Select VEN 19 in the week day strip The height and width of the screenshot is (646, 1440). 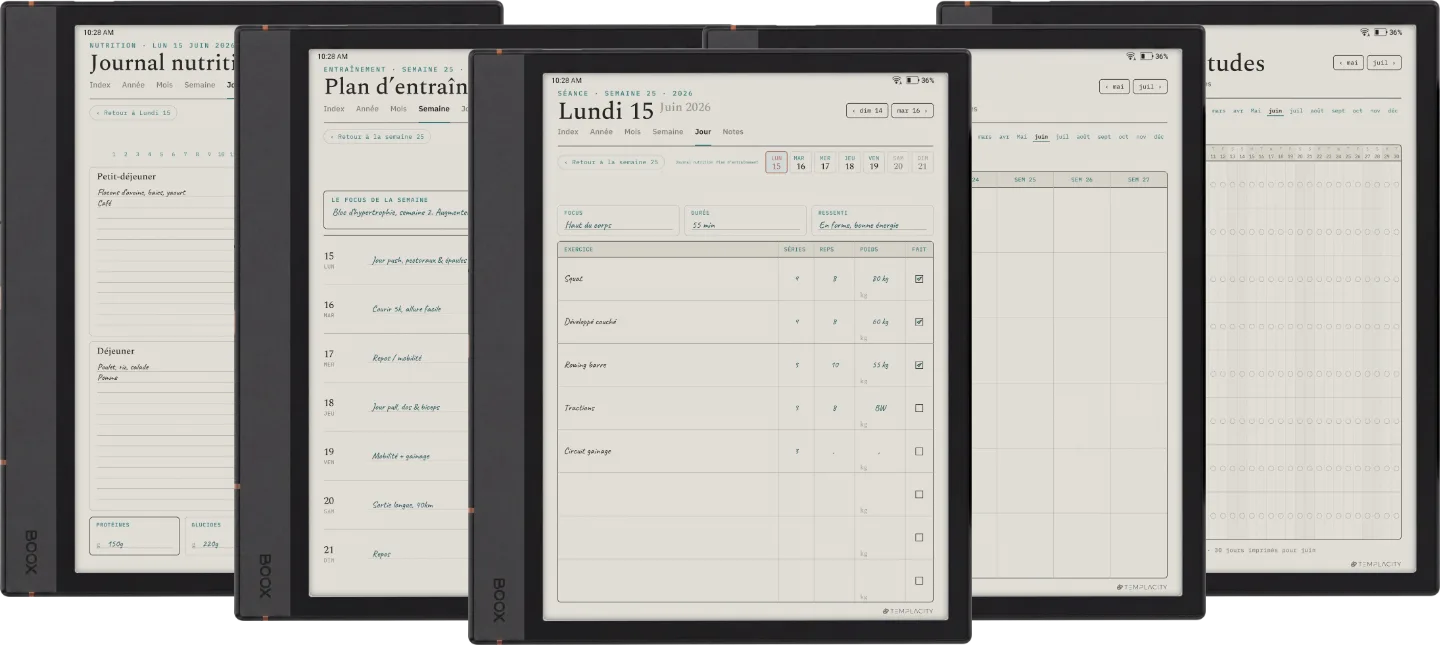coord(874,162)
